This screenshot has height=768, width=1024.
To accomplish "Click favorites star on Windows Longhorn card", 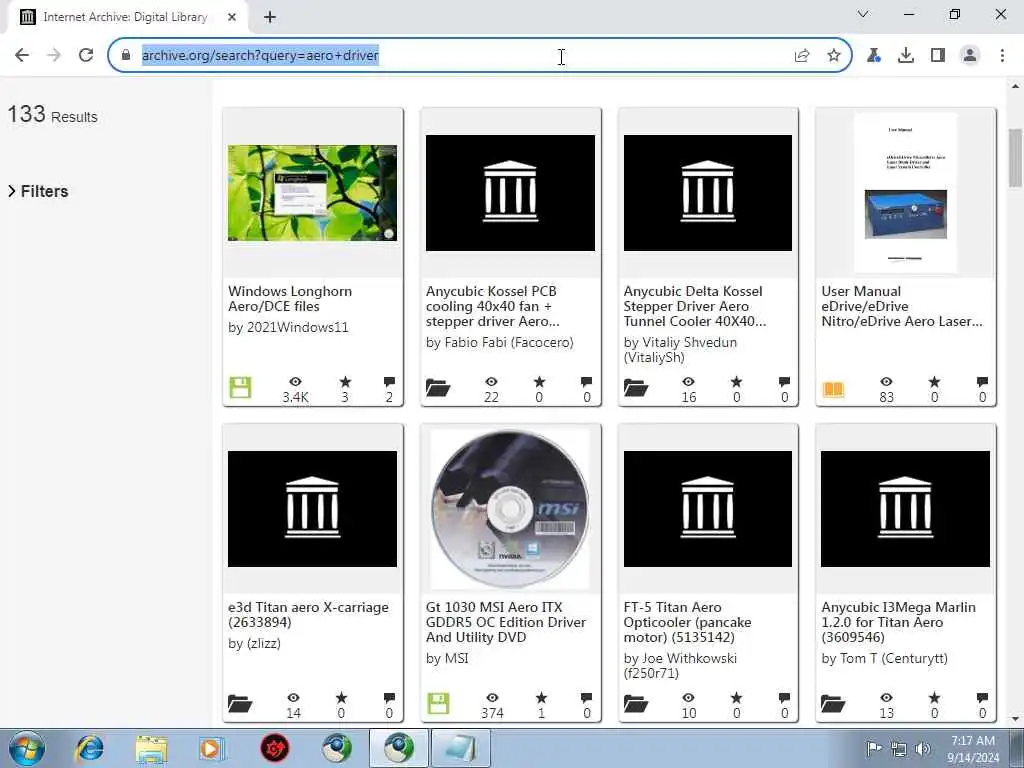I will [x=345, y=382].
